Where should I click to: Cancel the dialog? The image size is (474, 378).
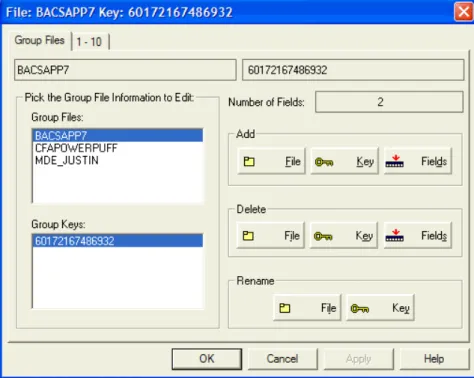(282, 359)
